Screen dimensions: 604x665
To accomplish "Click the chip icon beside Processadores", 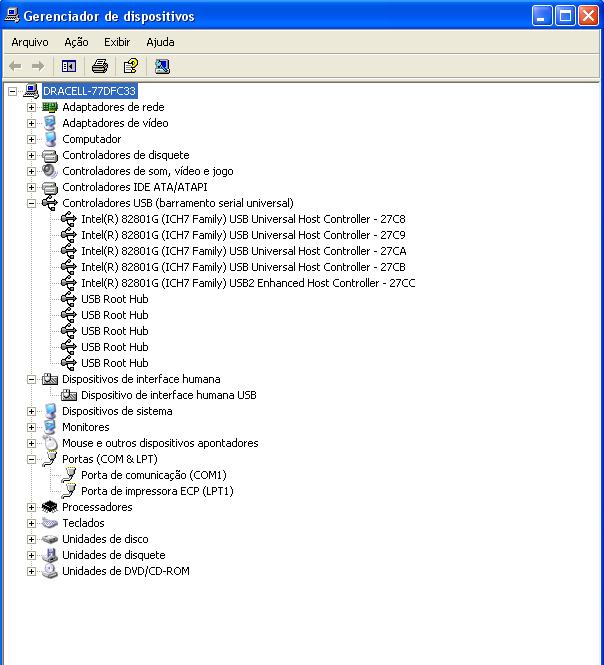I will tap(50, 507).
